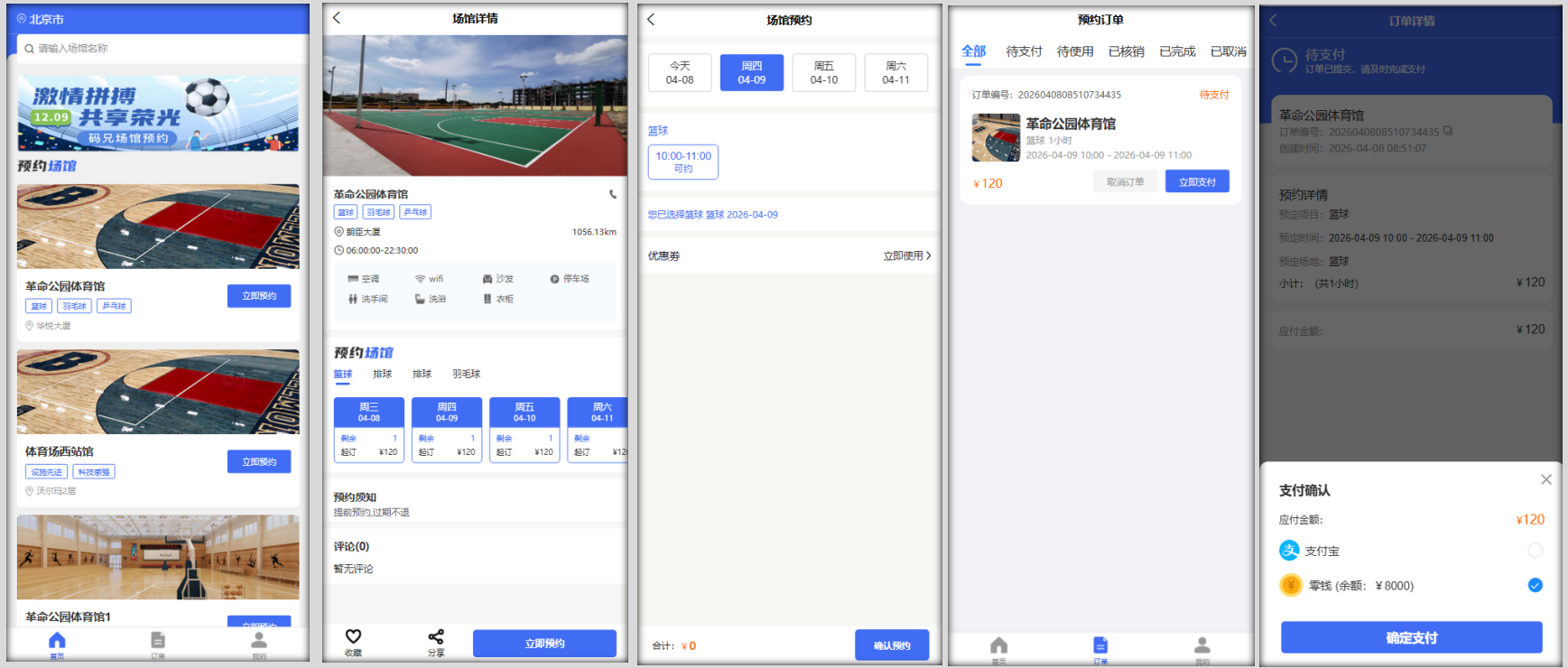
Task: Tap the gold coin icon for 零钱
Action: click(1291, 585)
